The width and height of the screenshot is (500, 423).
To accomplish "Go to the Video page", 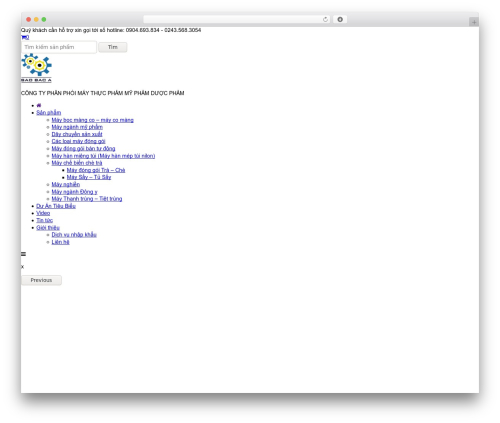I will pyautogui.click(x=43, y=213).
